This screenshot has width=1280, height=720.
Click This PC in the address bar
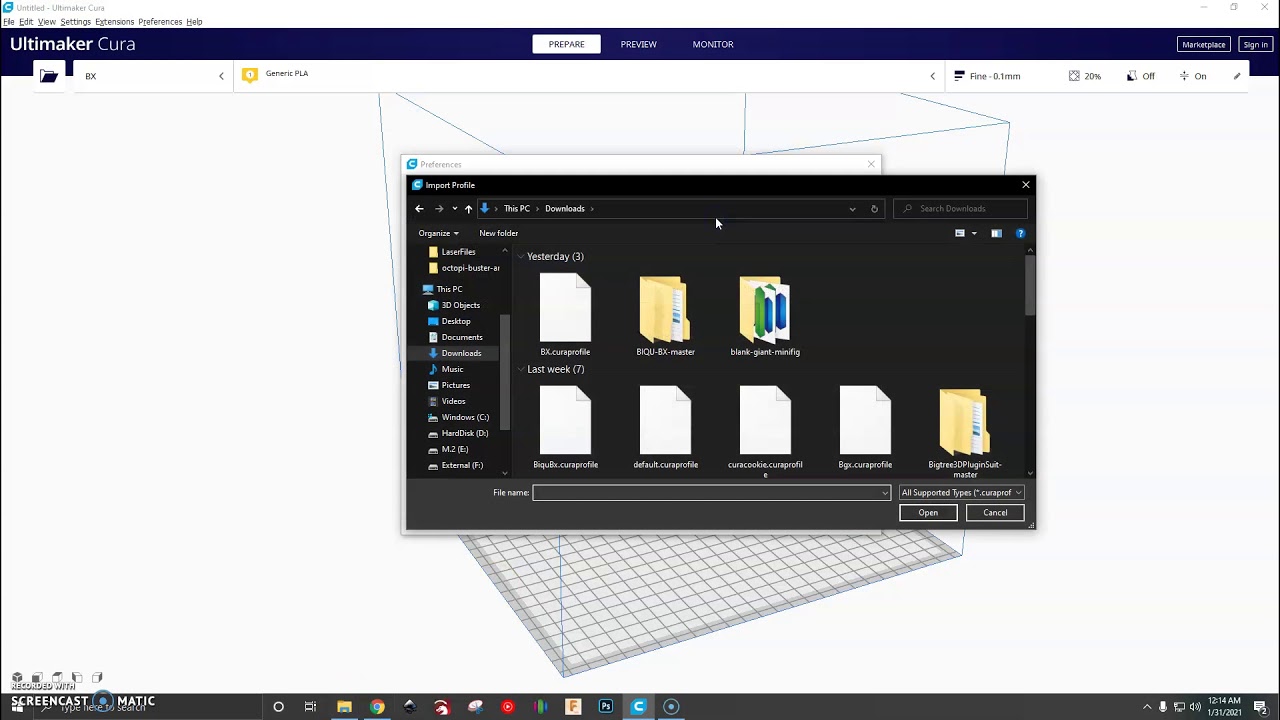[517, 209]
